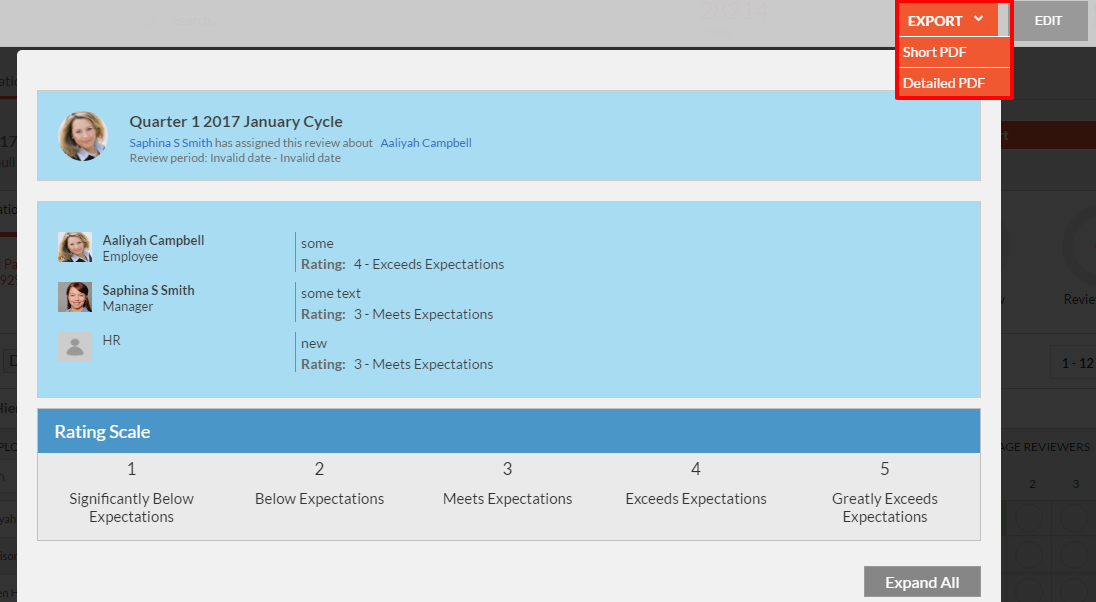Click employee name Aaliyah Campbell in reviewer list
Screen dimensions: 1096x602
point(153,240)
